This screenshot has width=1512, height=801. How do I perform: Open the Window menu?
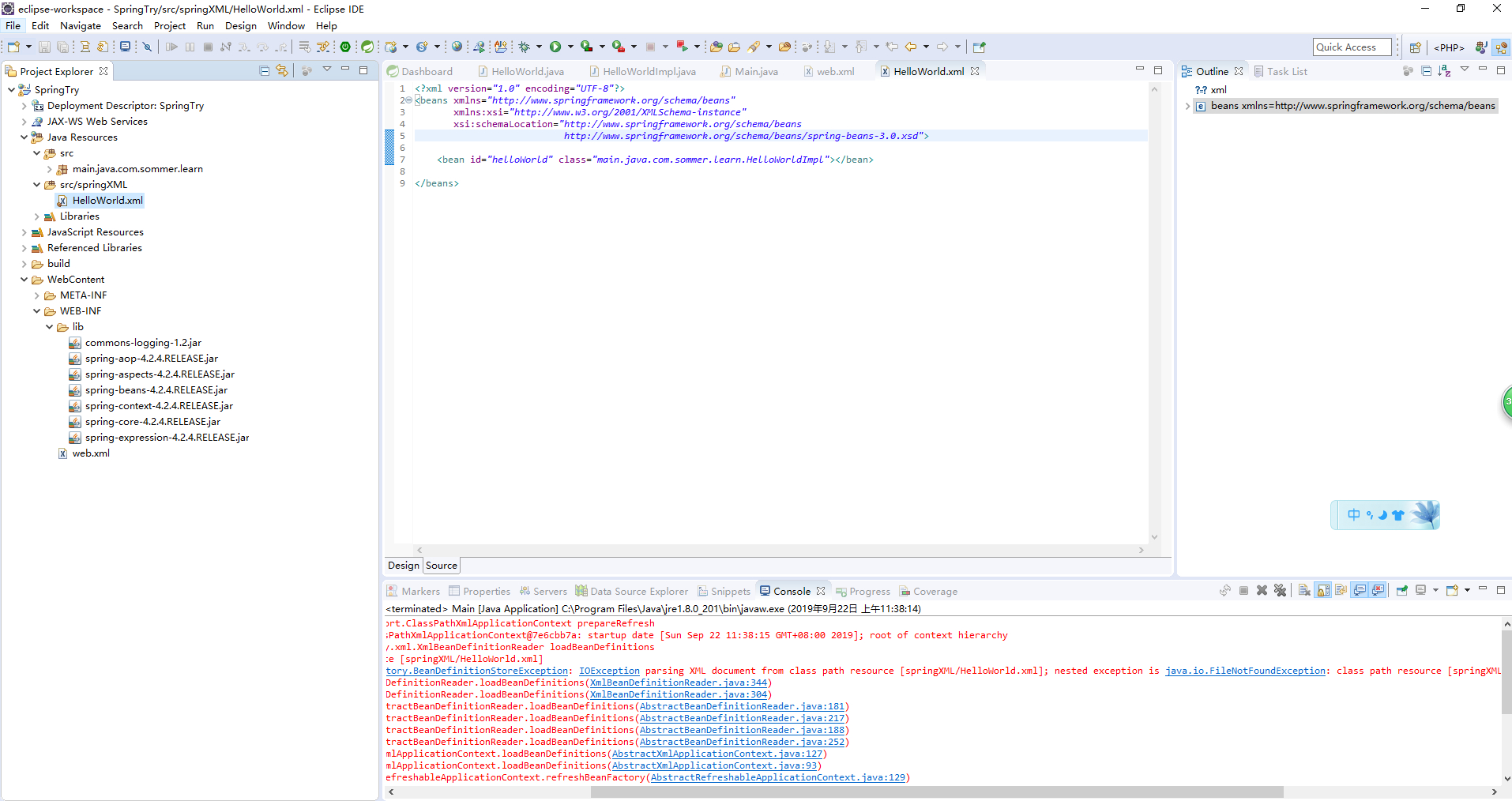point(286,25)
